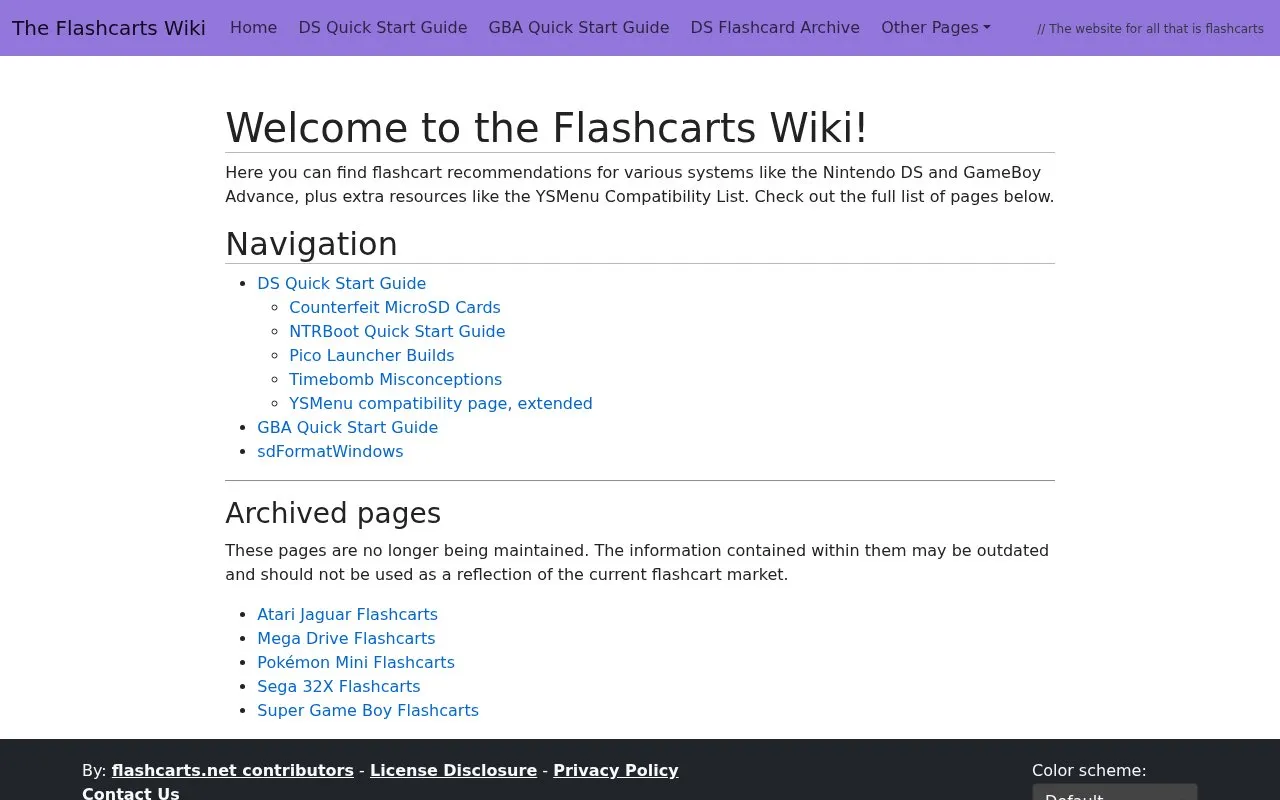Open Super Game Boy Flashcarts page

[368, 710]
